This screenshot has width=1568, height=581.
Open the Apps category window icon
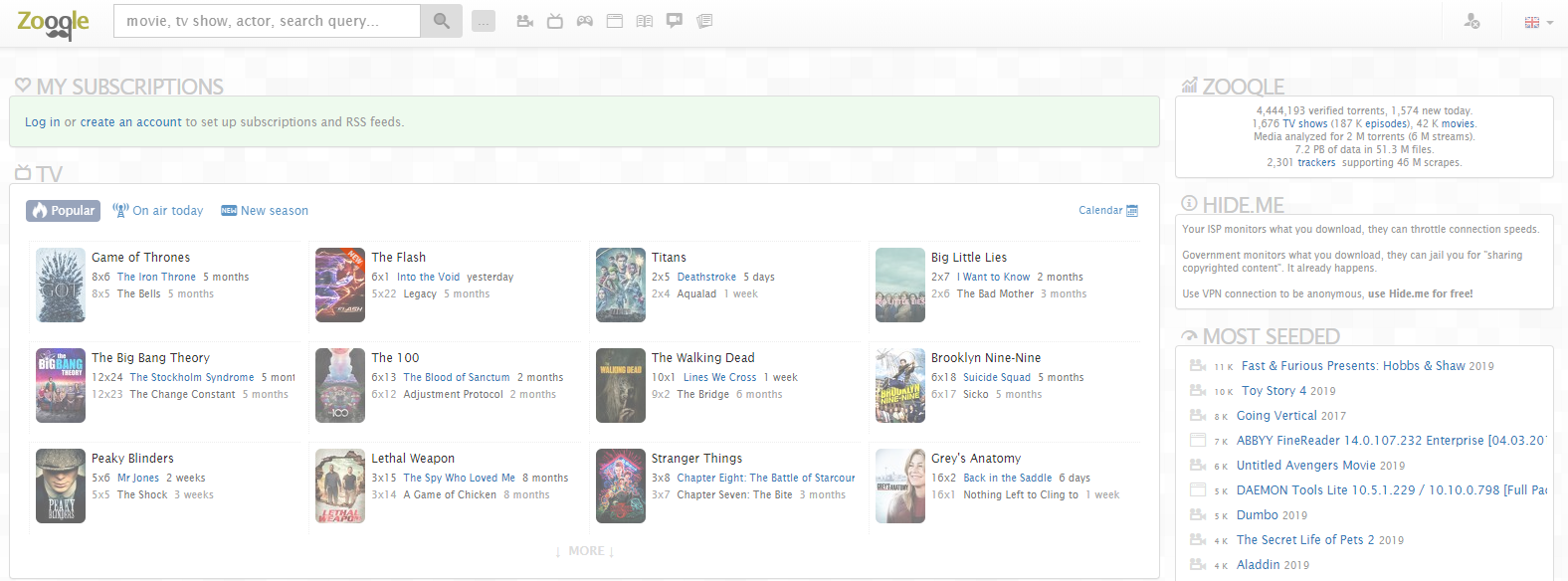[615, 21]
